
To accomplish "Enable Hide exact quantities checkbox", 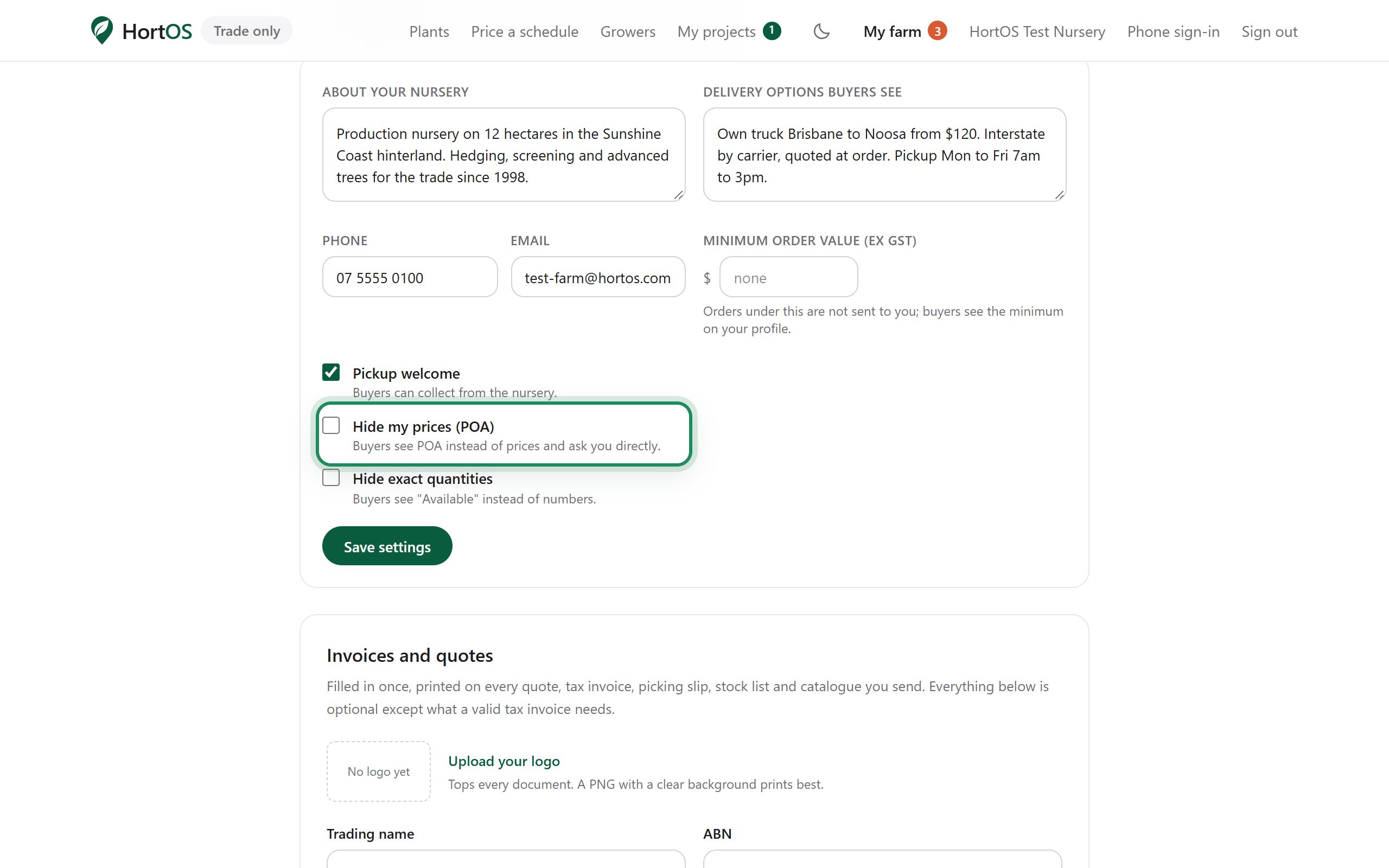I will pyautogui.click(x=331, y=477).
